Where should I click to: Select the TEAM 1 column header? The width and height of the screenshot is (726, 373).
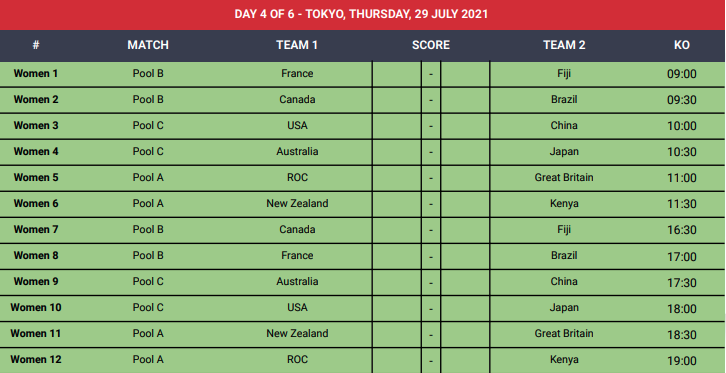point(297,45)
